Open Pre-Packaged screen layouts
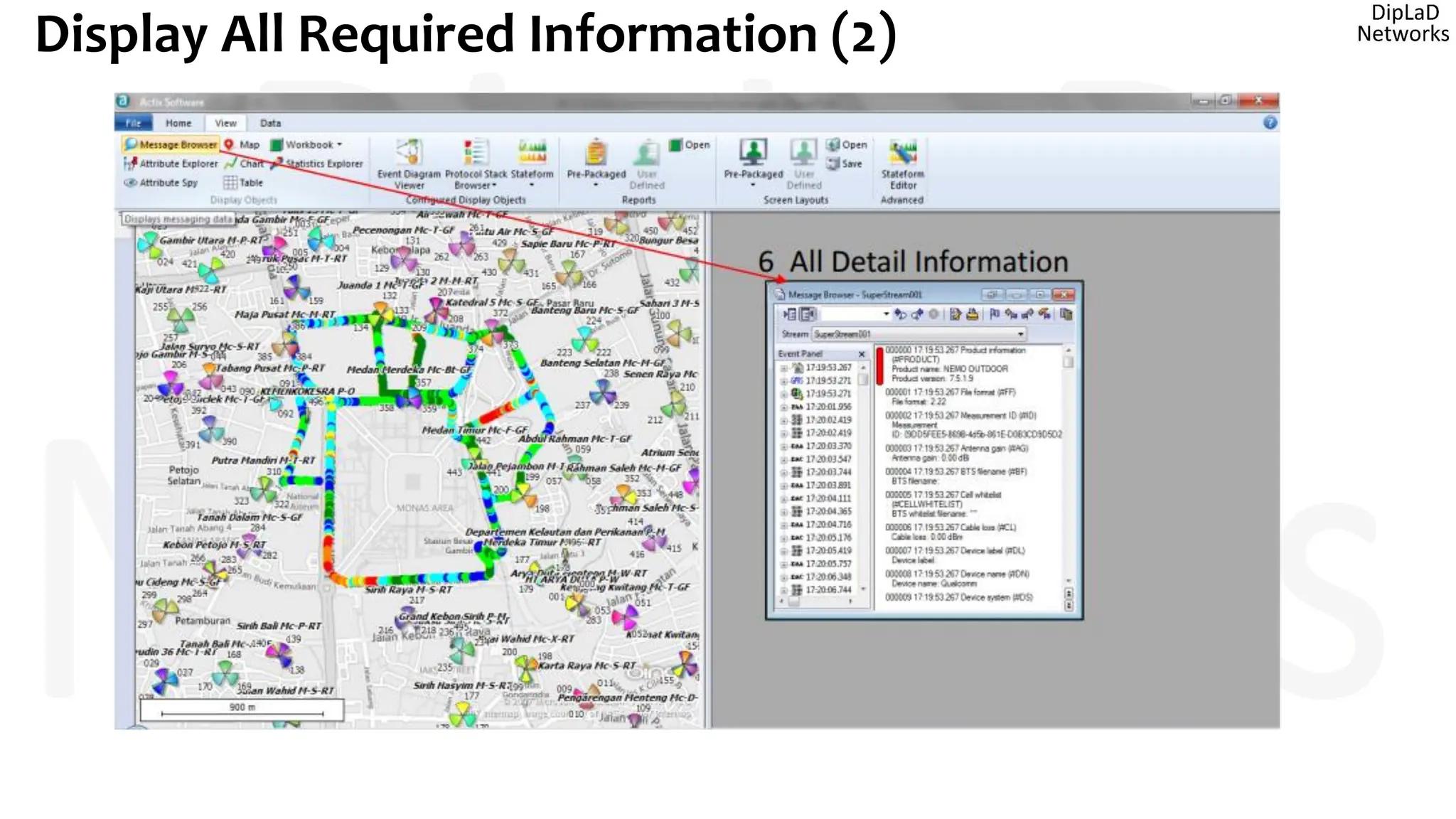This screenshot has width=1456, height=819. (x=753, y=164)
